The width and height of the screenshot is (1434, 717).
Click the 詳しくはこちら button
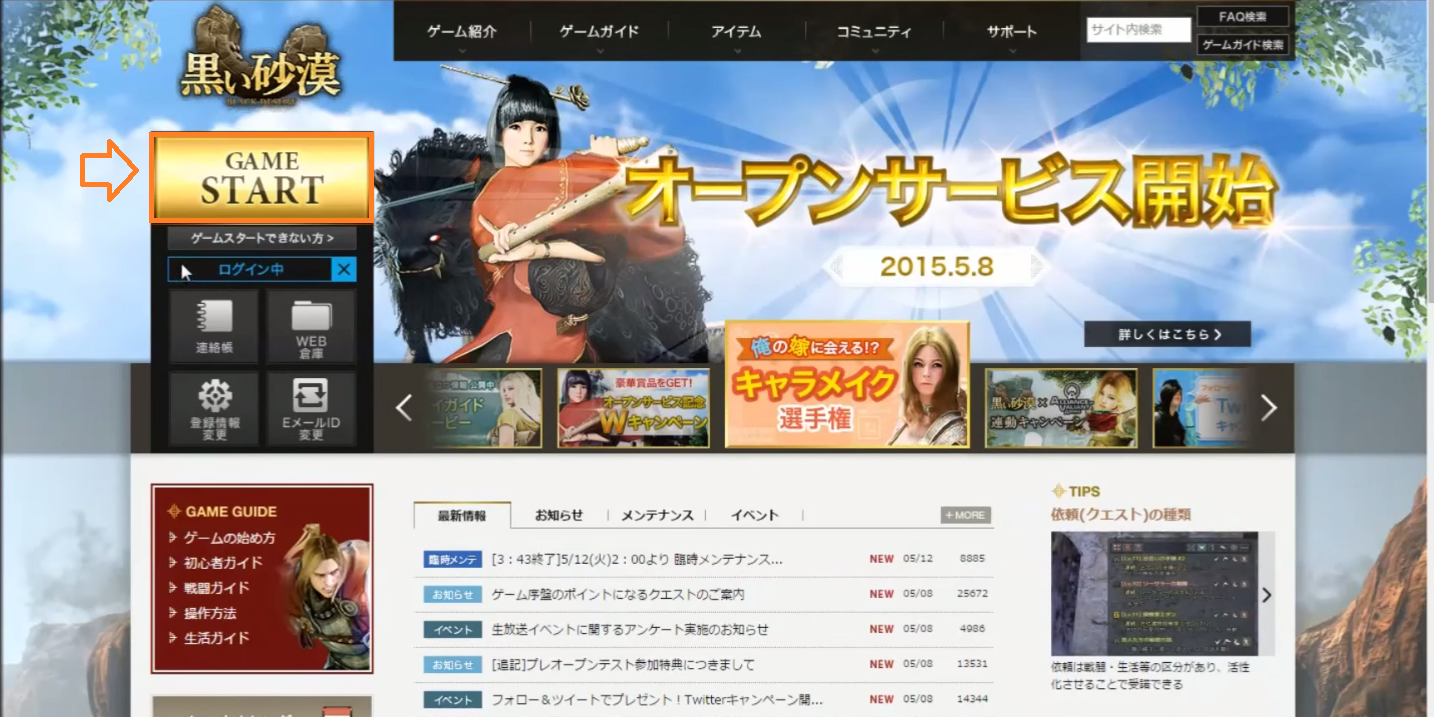pyautogui.click(x=1167, y=334)
